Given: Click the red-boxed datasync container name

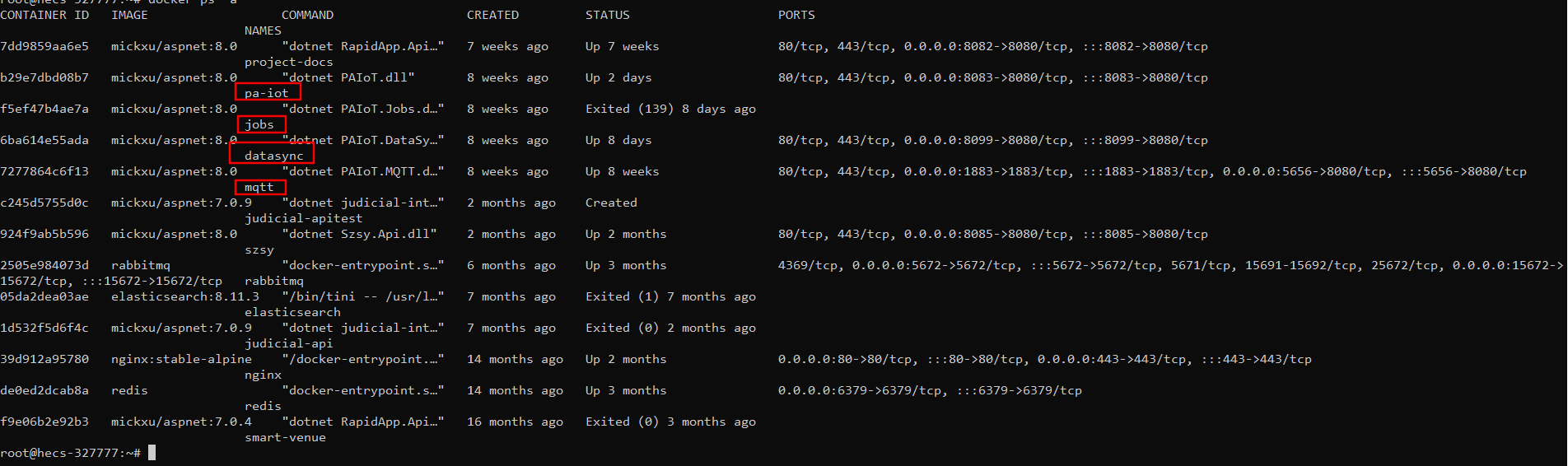Looking at the screenshot, I should (273, 156).
